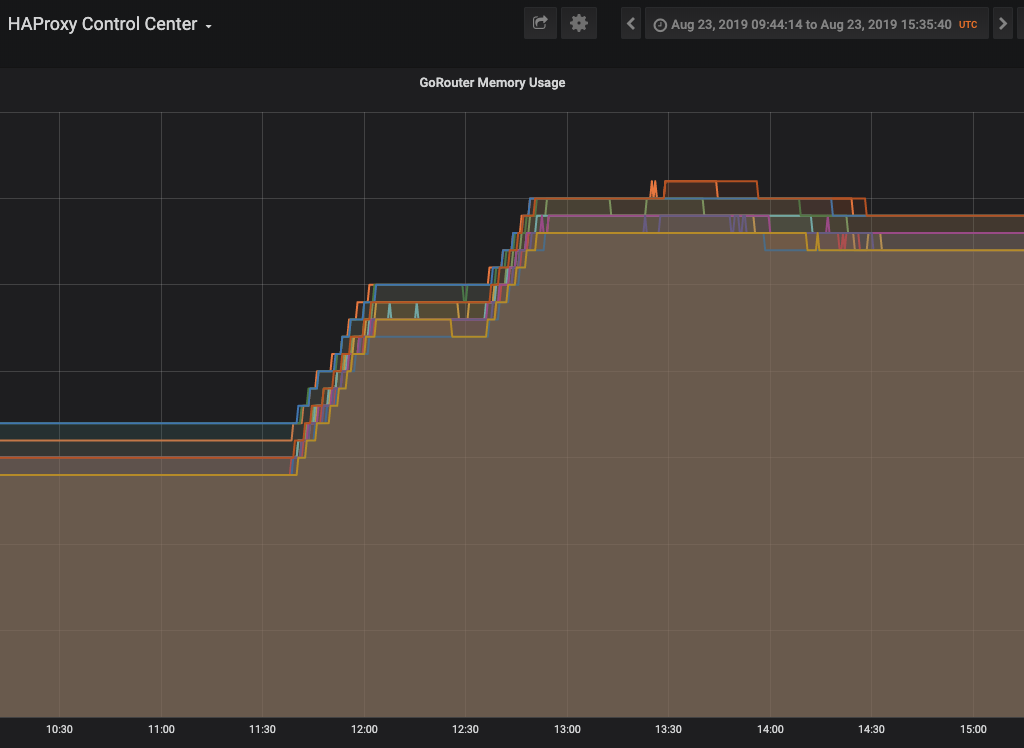This screenshot has width=1024, height=748.
Task: Click the orange UTC timezone label
Action: tap(968, 25)
